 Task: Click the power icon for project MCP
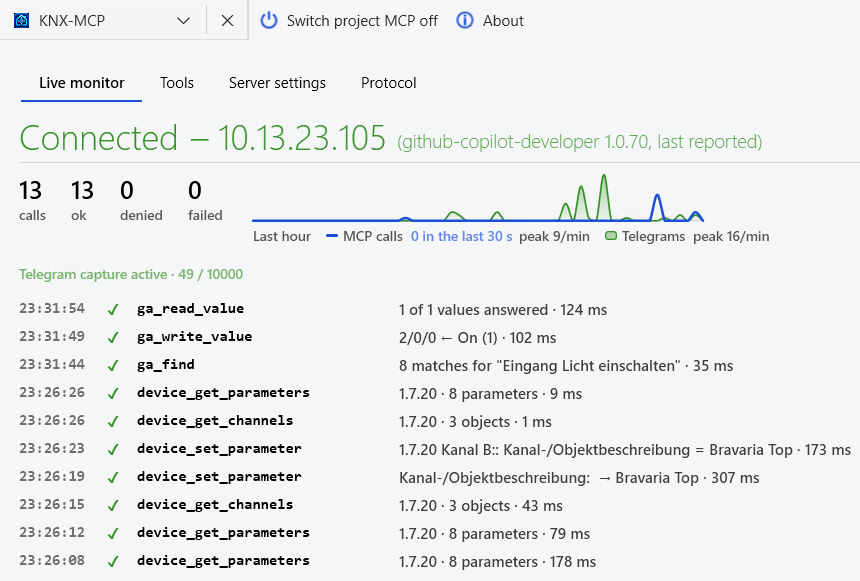[269, 21]
